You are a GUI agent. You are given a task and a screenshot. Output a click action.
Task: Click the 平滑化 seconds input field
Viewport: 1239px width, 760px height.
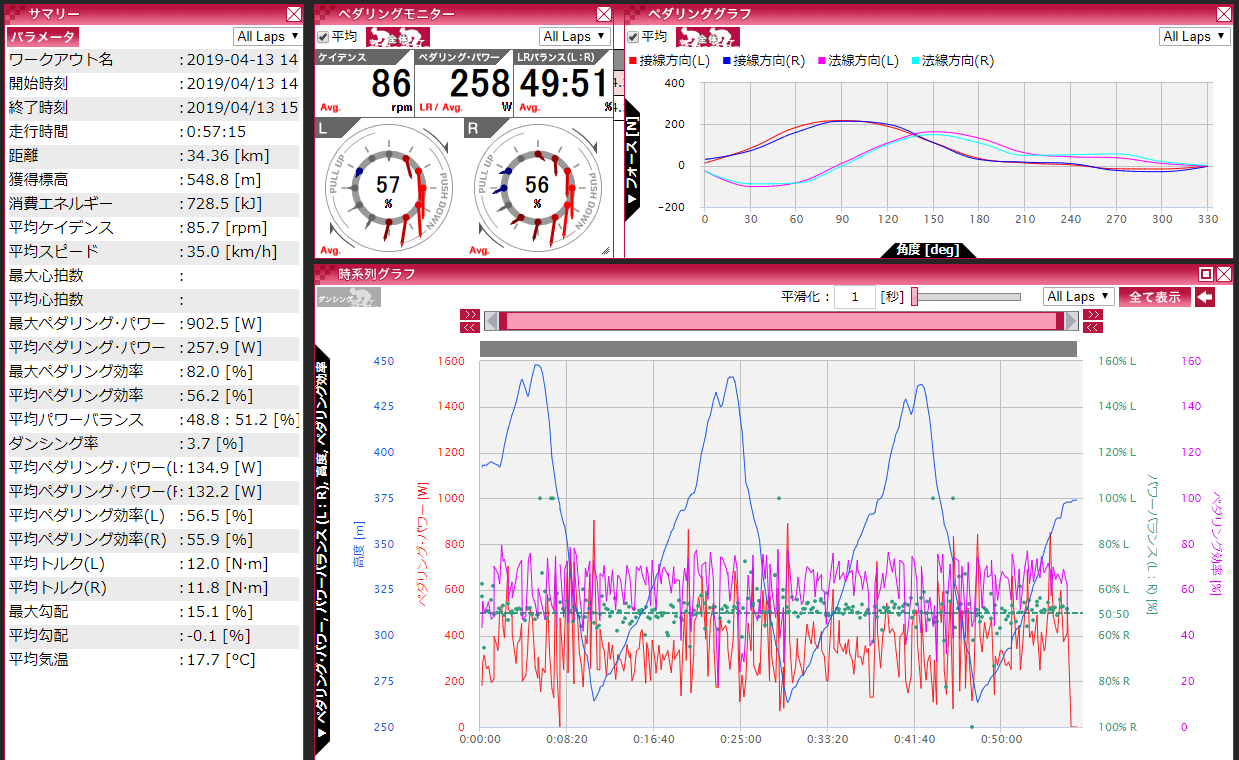pyautogui.click(x=854, y=297)
